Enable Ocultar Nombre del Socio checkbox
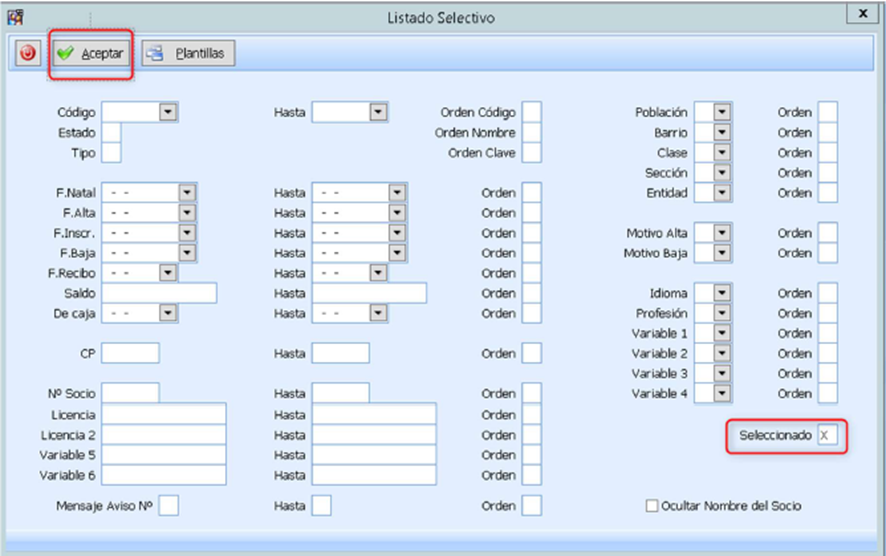This screenshot has height=556, width=886. [x=652, y=506]
